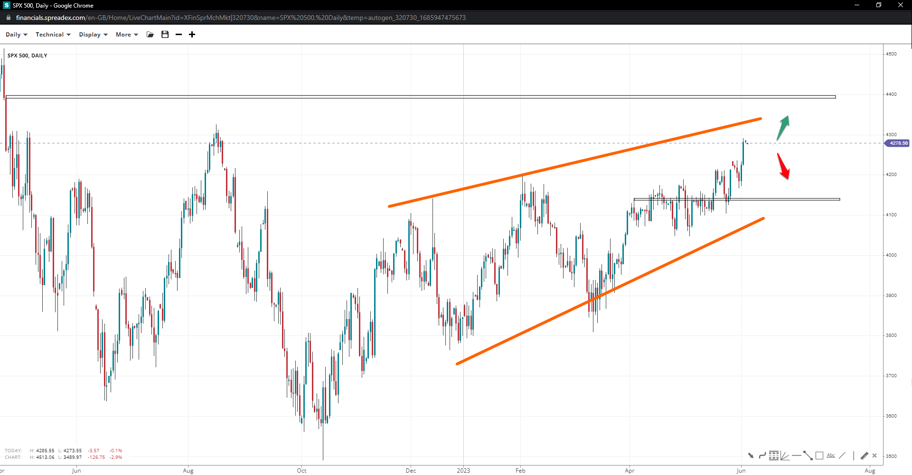Viewport: 912px width, 475px height.
Task: Choose the rectangle shape drawing tool
Action: pos(819,456)
